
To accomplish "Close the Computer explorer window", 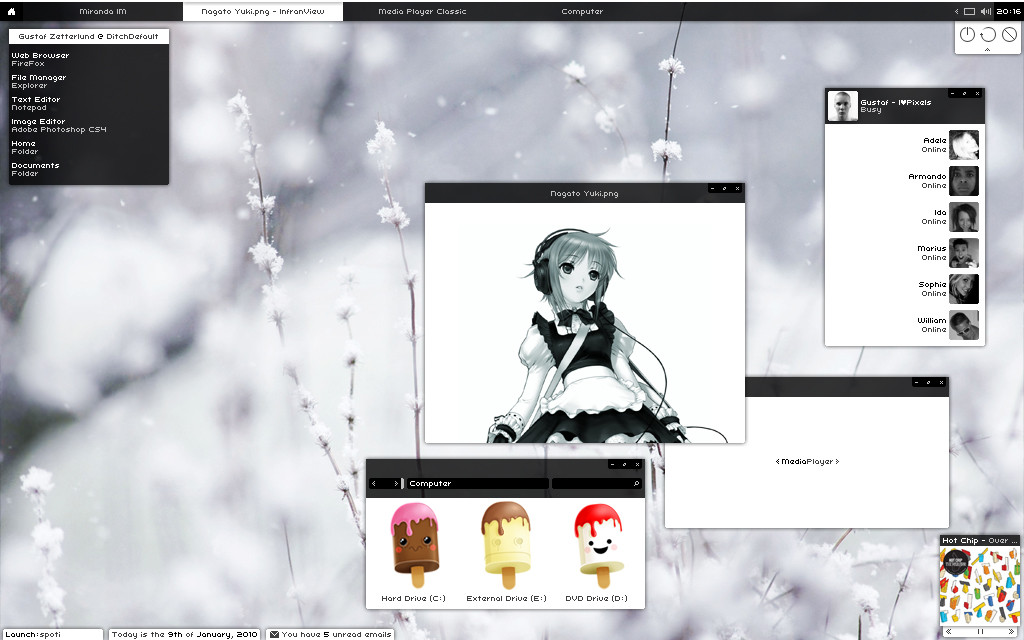I will pos(637,464).
